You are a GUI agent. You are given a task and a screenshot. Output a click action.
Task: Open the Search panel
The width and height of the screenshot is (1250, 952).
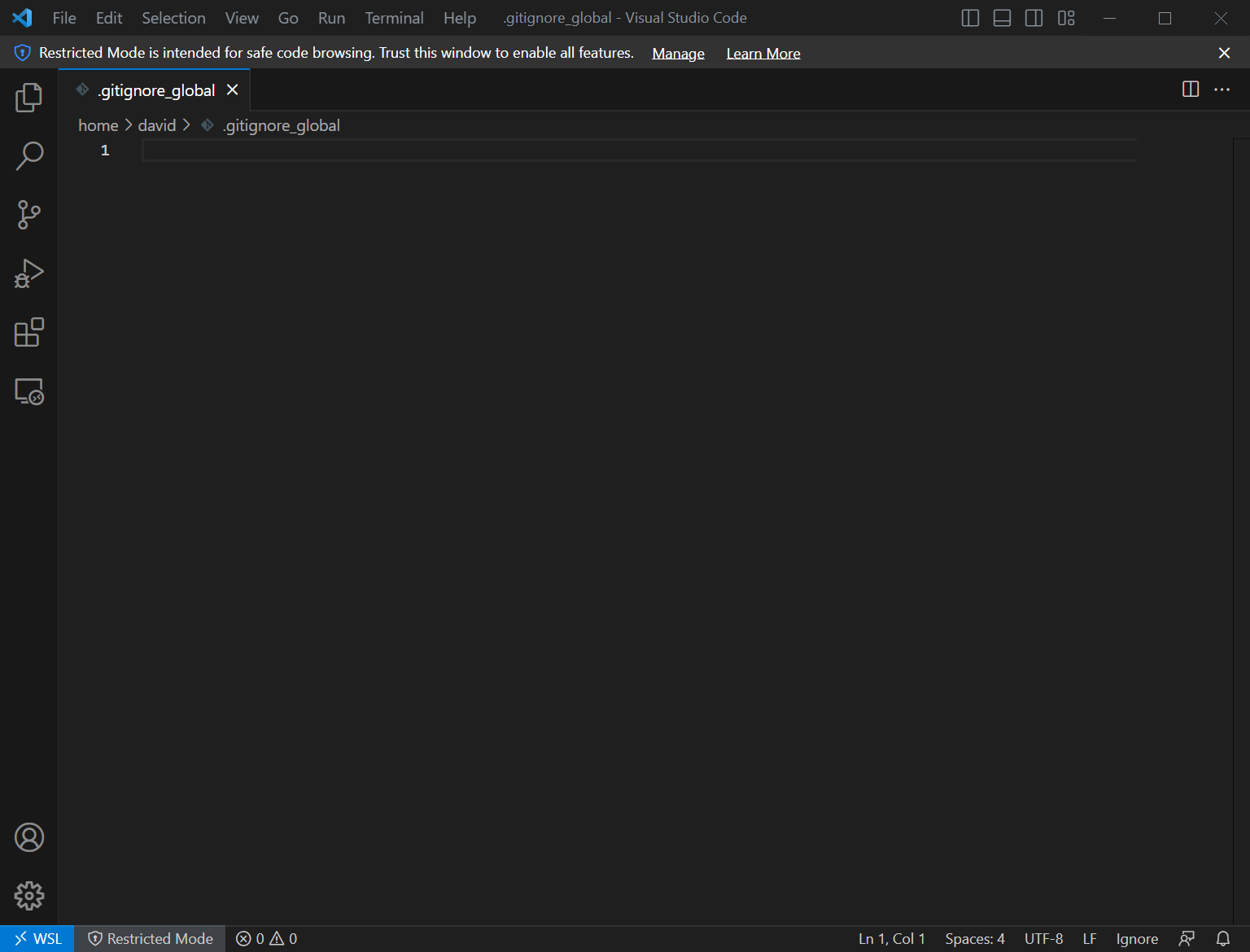click(x=29, y=155)
